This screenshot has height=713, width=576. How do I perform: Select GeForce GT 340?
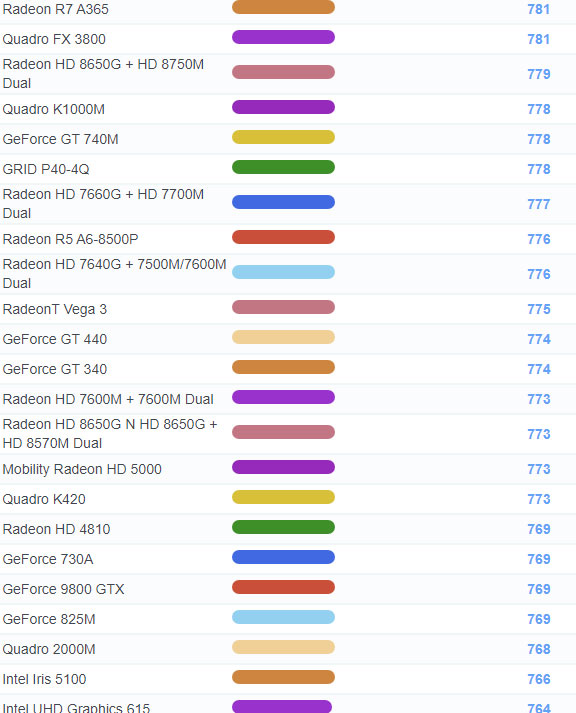point(55,369)
